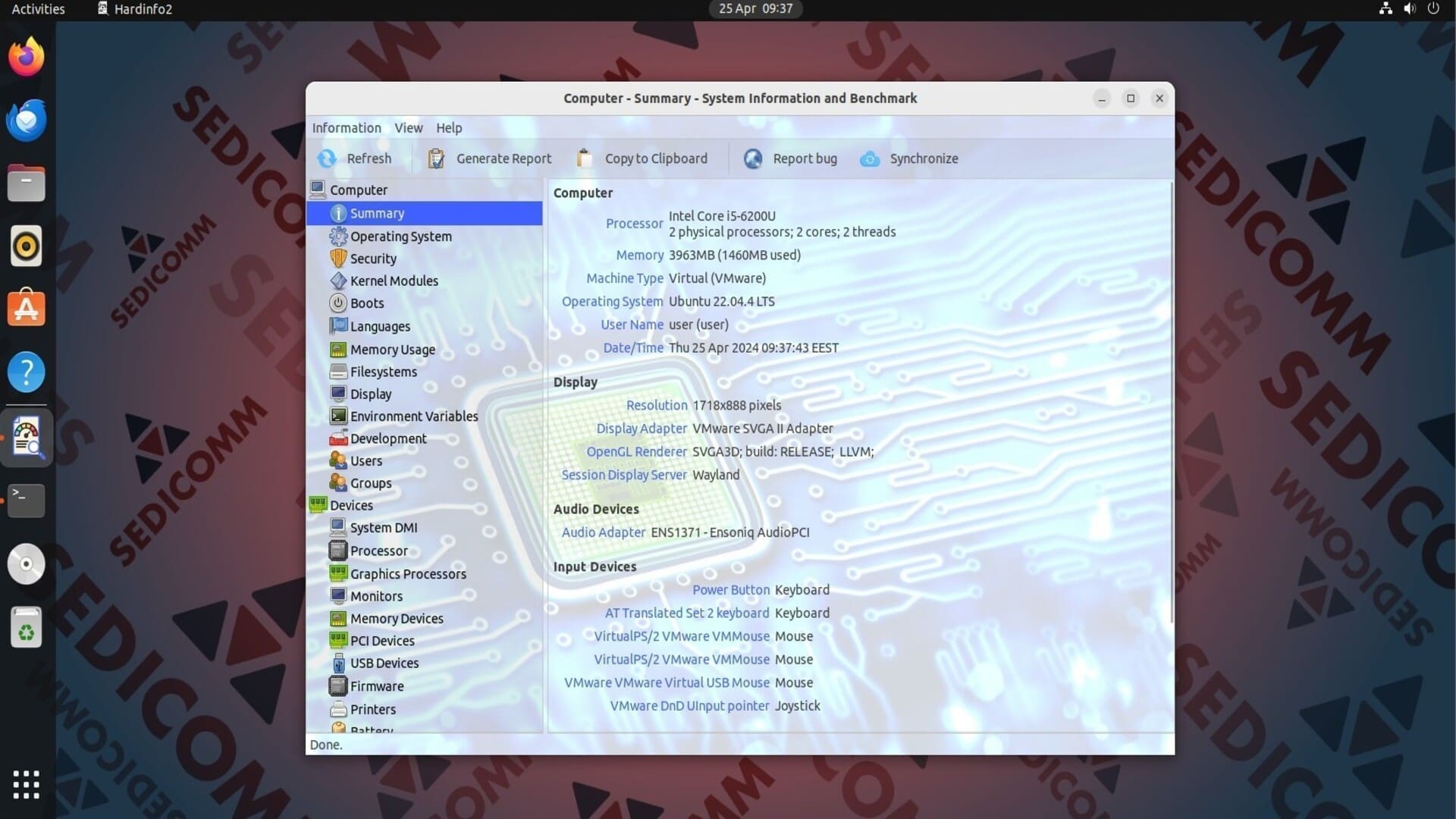Click the Copy to Clipboard icon
The image size is (1456, 819).
(x=584, y=158)
